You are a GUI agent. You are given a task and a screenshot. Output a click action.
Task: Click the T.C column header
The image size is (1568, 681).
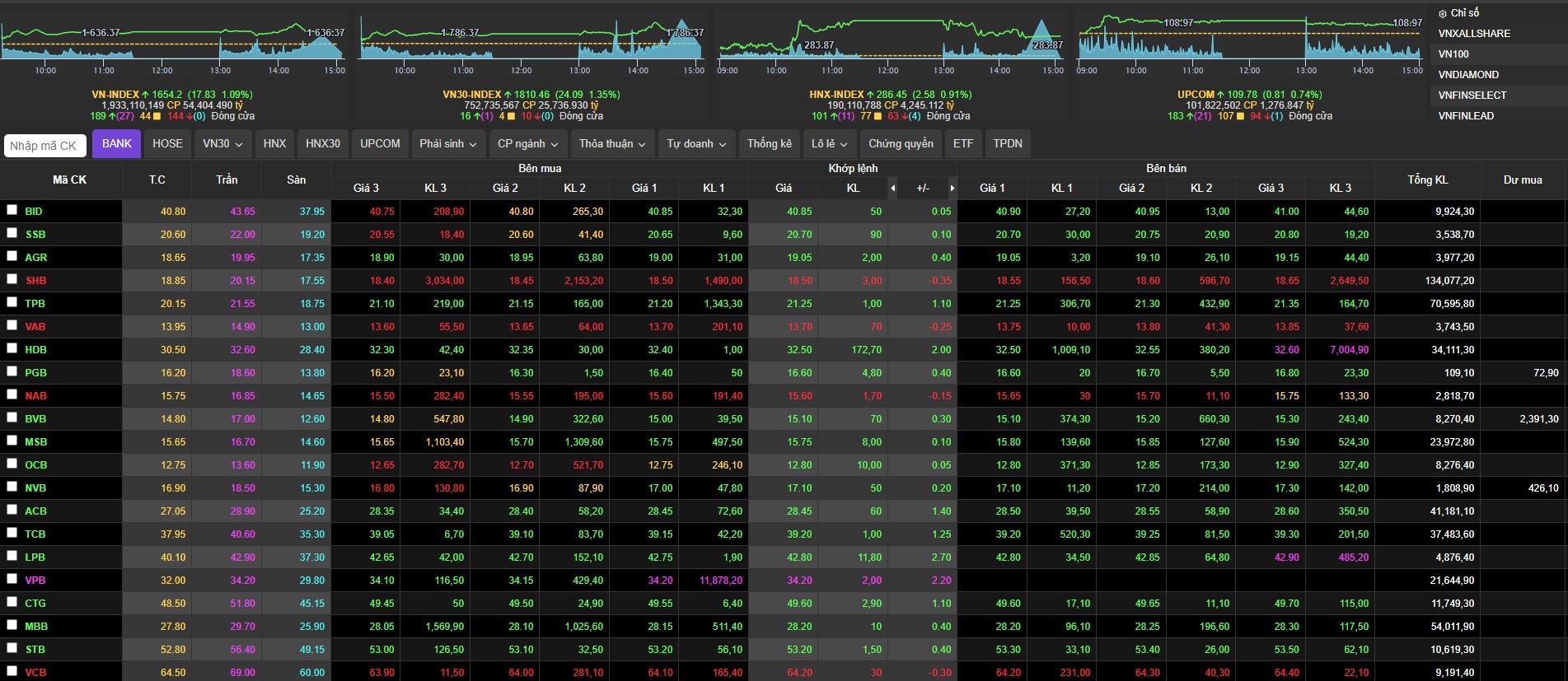(157, 180)
